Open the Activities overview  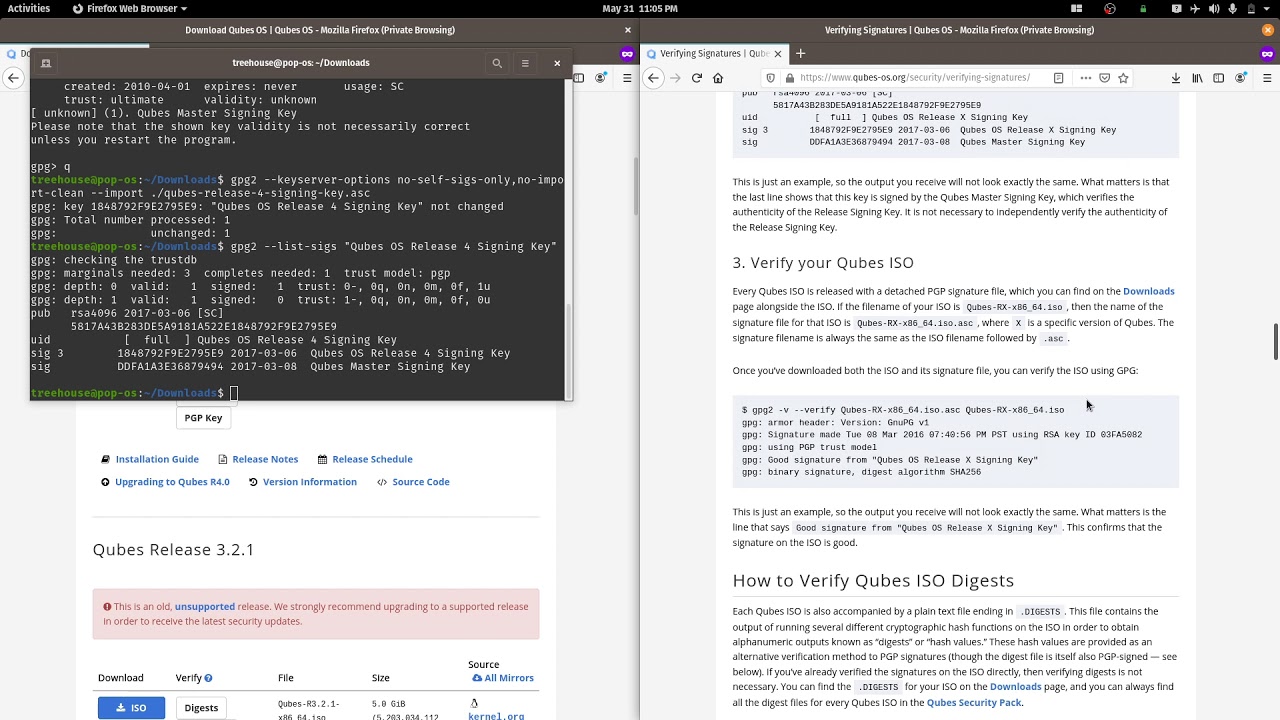29,8
